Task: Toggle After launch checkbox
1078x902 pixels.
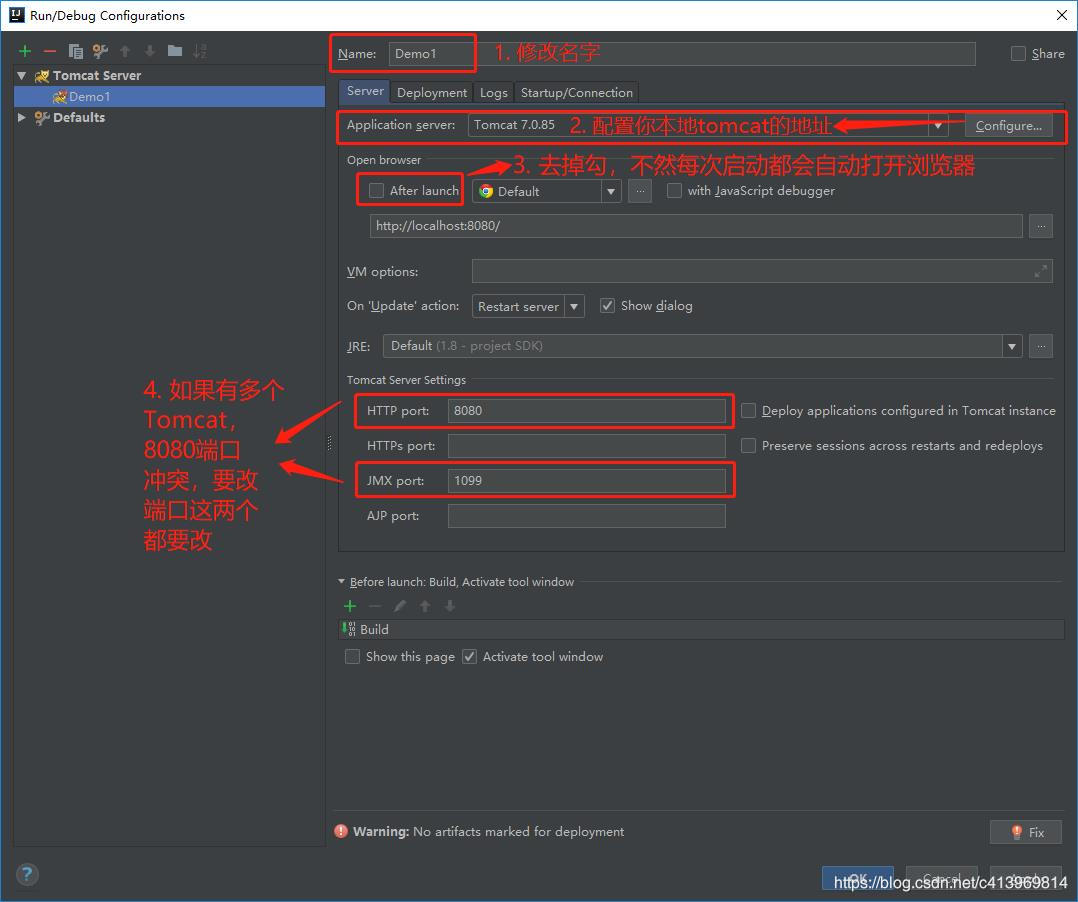Action: pos(376,190)
